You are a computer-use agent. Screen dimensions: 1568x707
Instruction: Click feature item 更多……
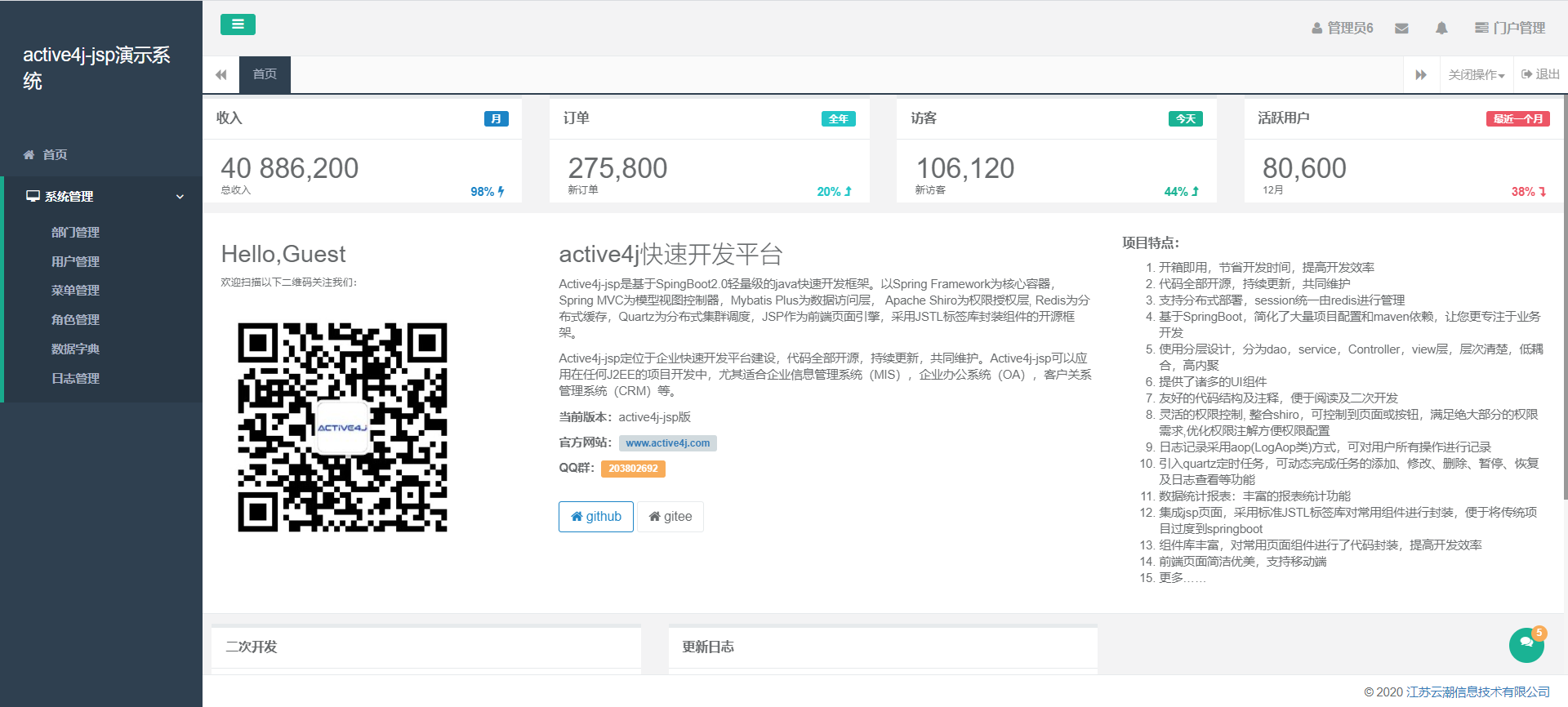click(1183, 578)
